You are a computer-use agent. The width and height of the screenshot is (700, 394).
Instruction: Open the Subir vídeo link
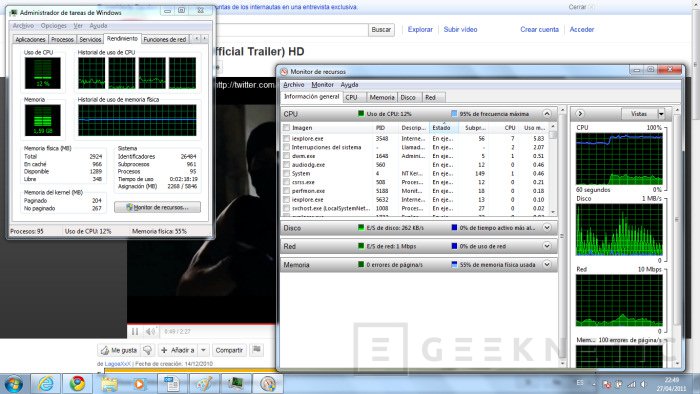(460, 29)
